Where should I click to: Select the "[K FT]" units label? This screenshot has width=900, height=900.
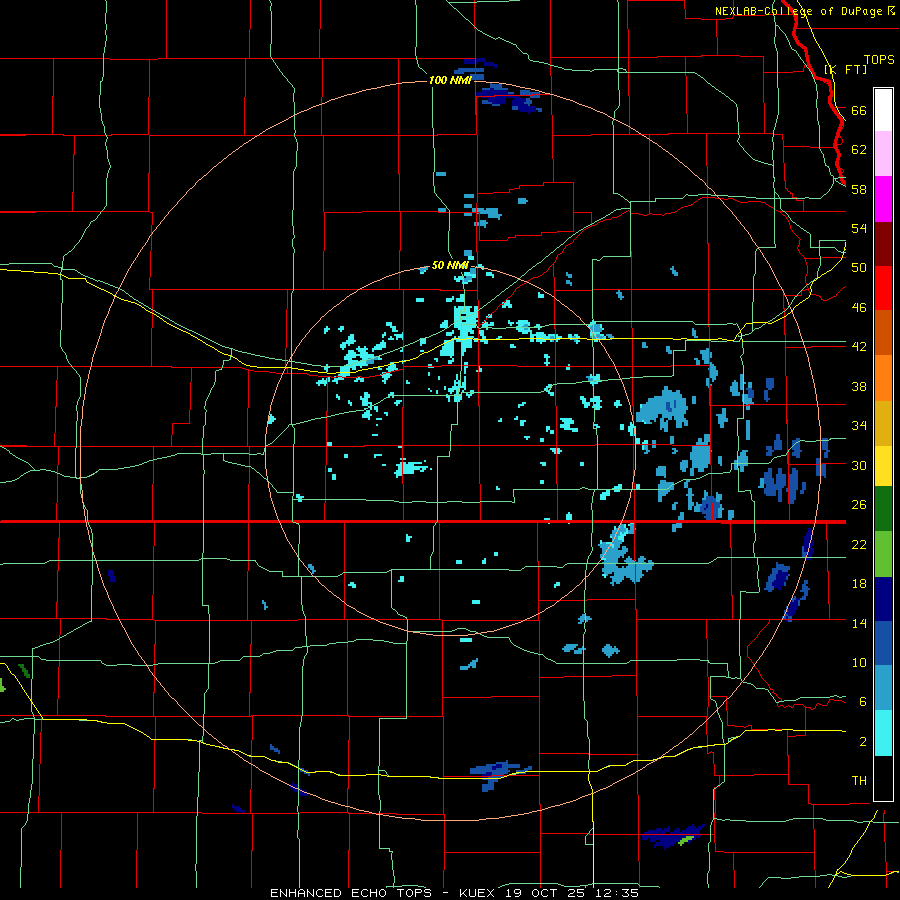click(x=845, y=69)
